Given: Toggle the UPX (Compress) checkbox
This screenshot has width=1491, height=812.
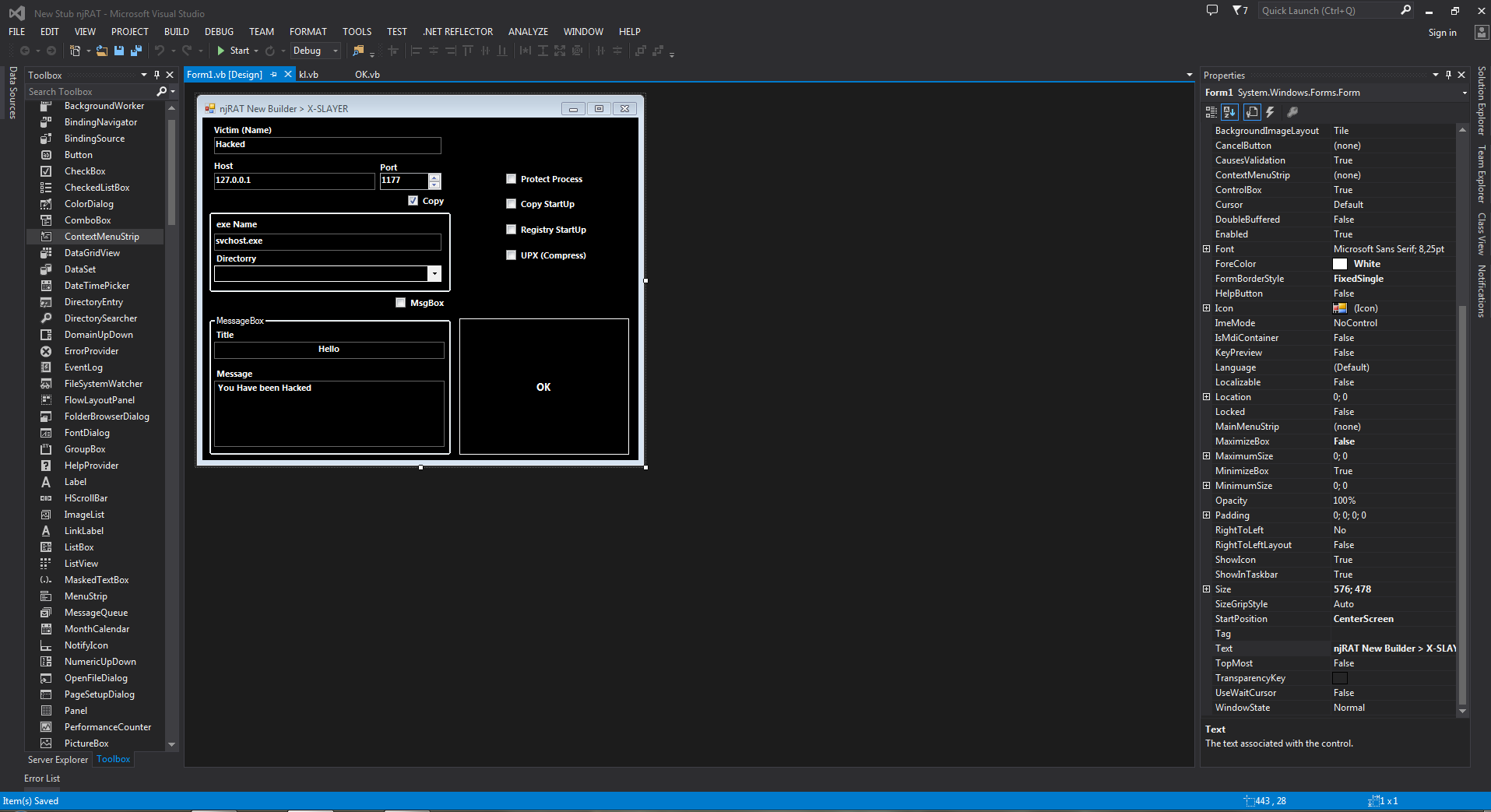Looking at the screenshot, I should [x=511, y=255].
